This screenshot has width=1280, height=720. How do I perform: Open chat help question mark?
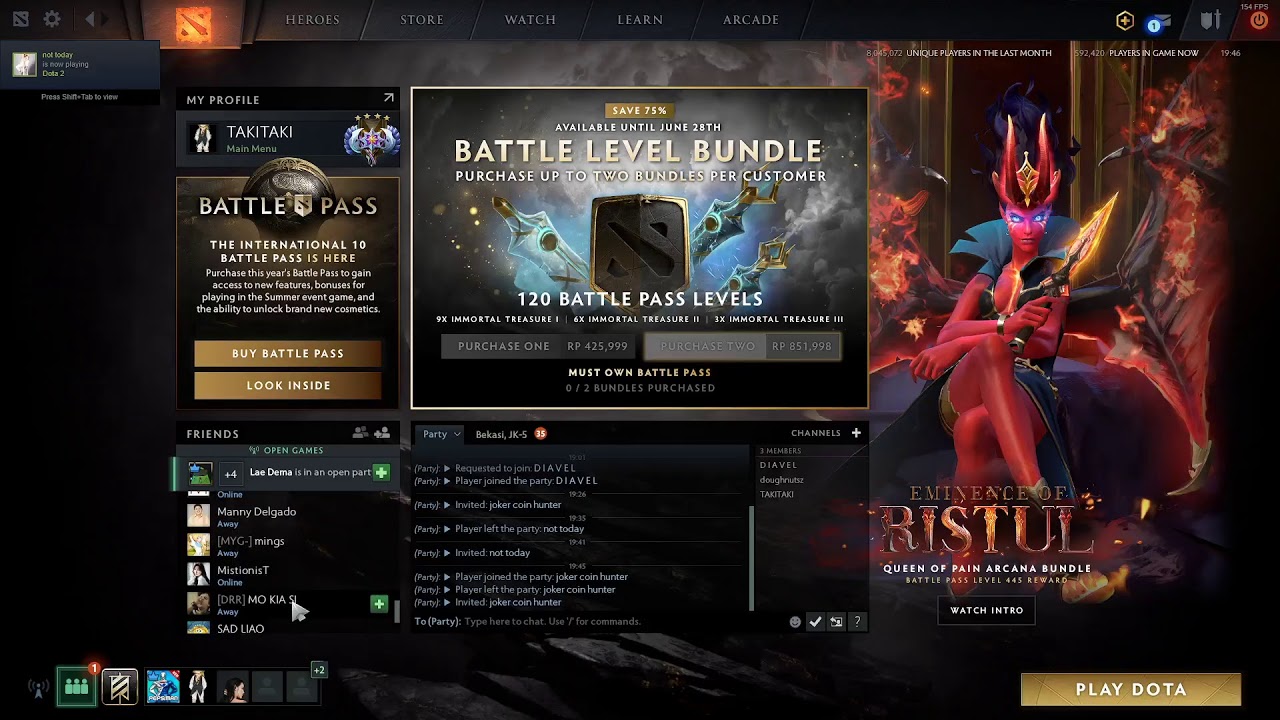tap(857, 622)
